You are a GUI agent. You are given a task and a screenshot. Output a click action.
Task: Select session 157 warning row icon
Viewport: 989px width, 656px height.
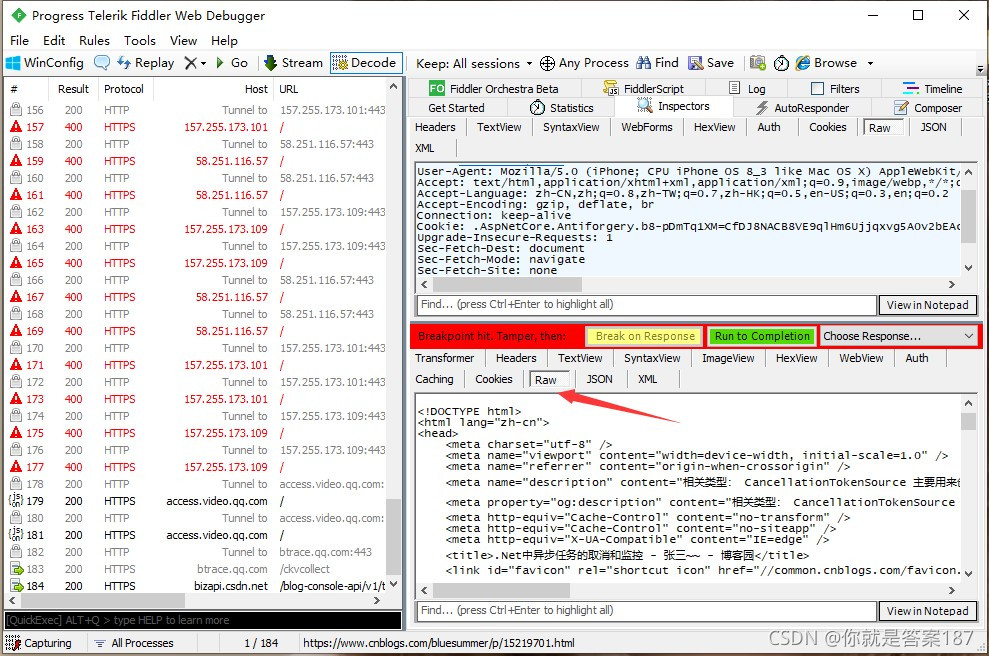(16, 127)
